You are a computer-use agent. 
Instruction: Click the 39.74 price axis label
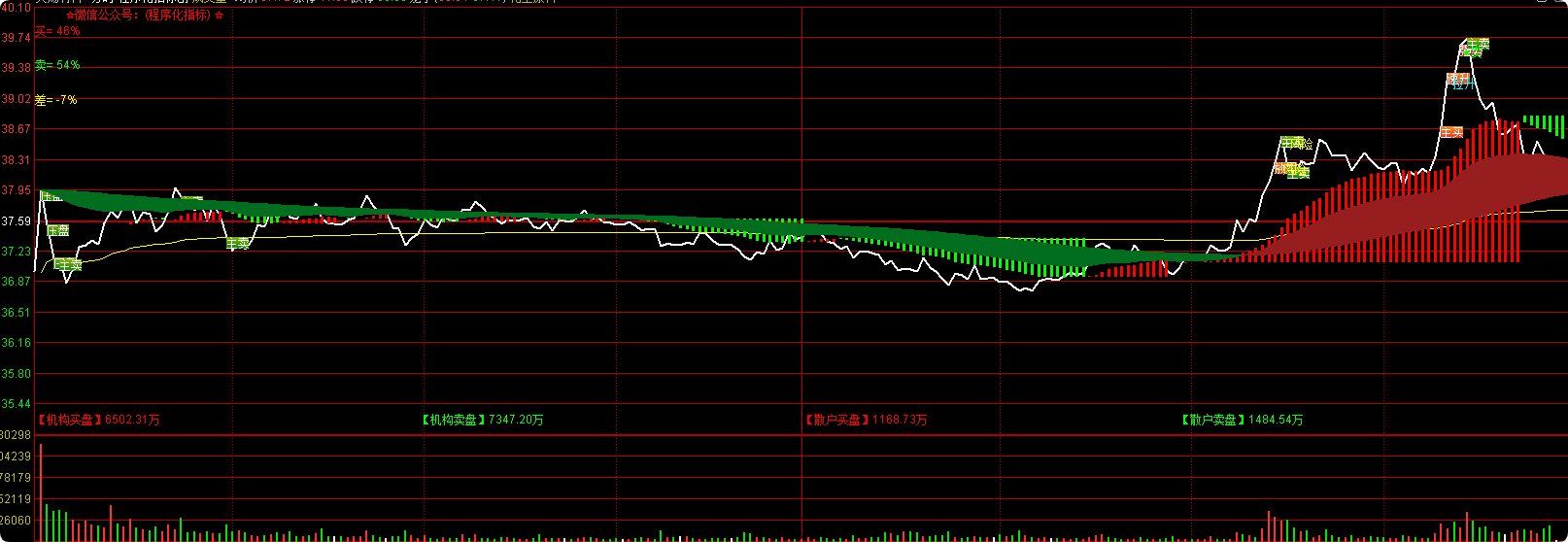tap(16, 38)
